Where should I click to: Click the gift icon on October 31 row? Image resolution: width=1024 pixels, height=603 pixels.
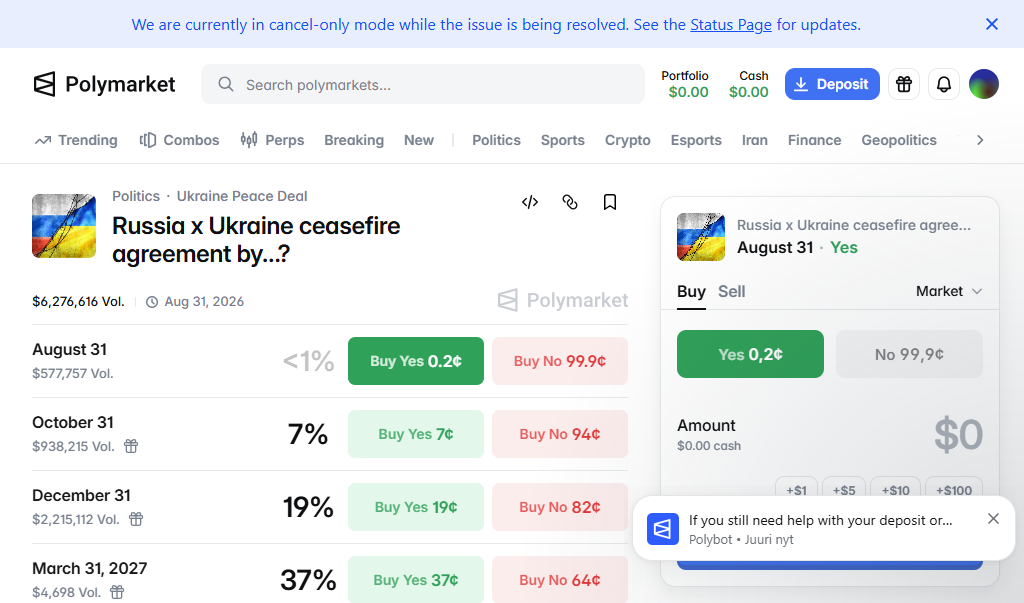pyautogui.click(x=131, y=446)
